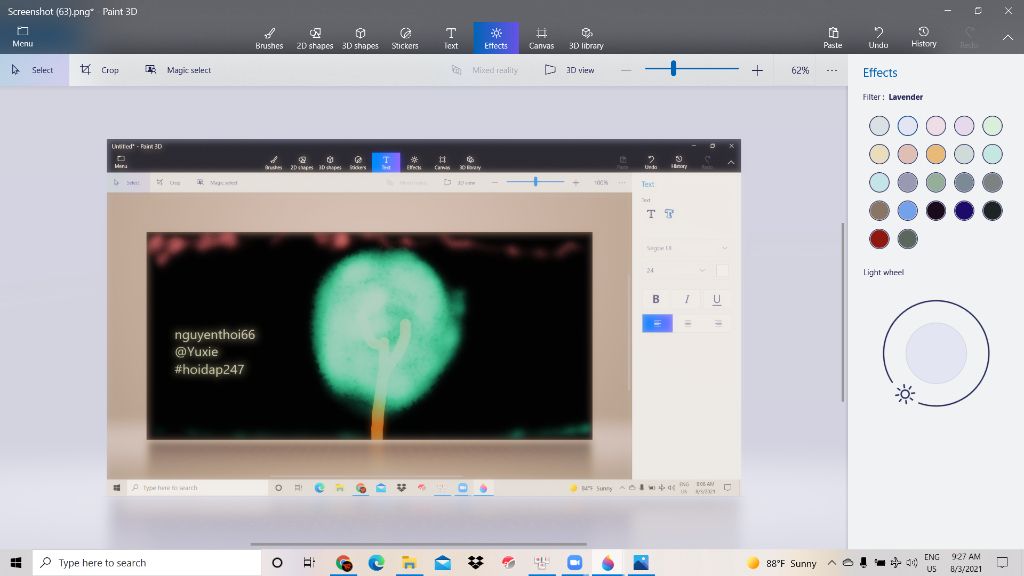Select the sage green filter swatch
Image resolution: width=1024 pixels, height=576 pixels.
(x=935, y=182)
